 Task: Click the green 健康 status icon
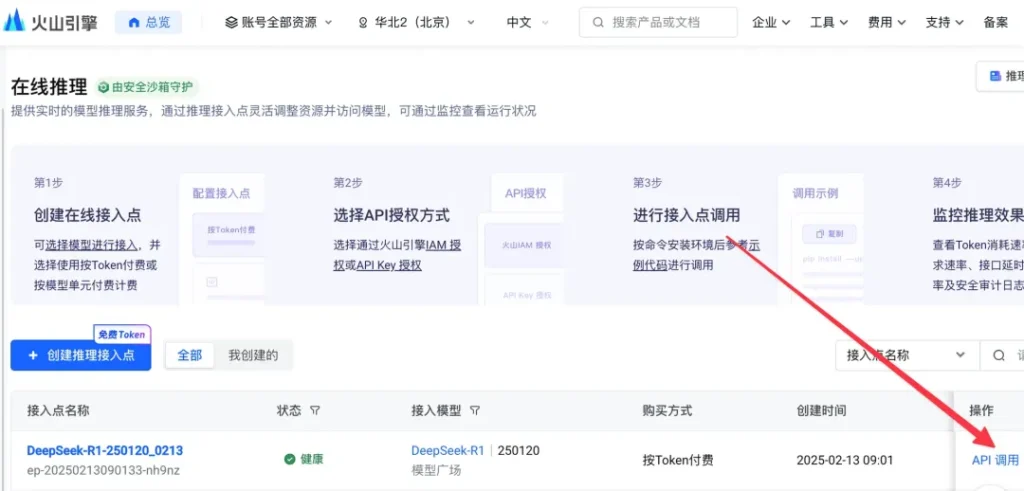pyautogui.click(x=290, y=459)
